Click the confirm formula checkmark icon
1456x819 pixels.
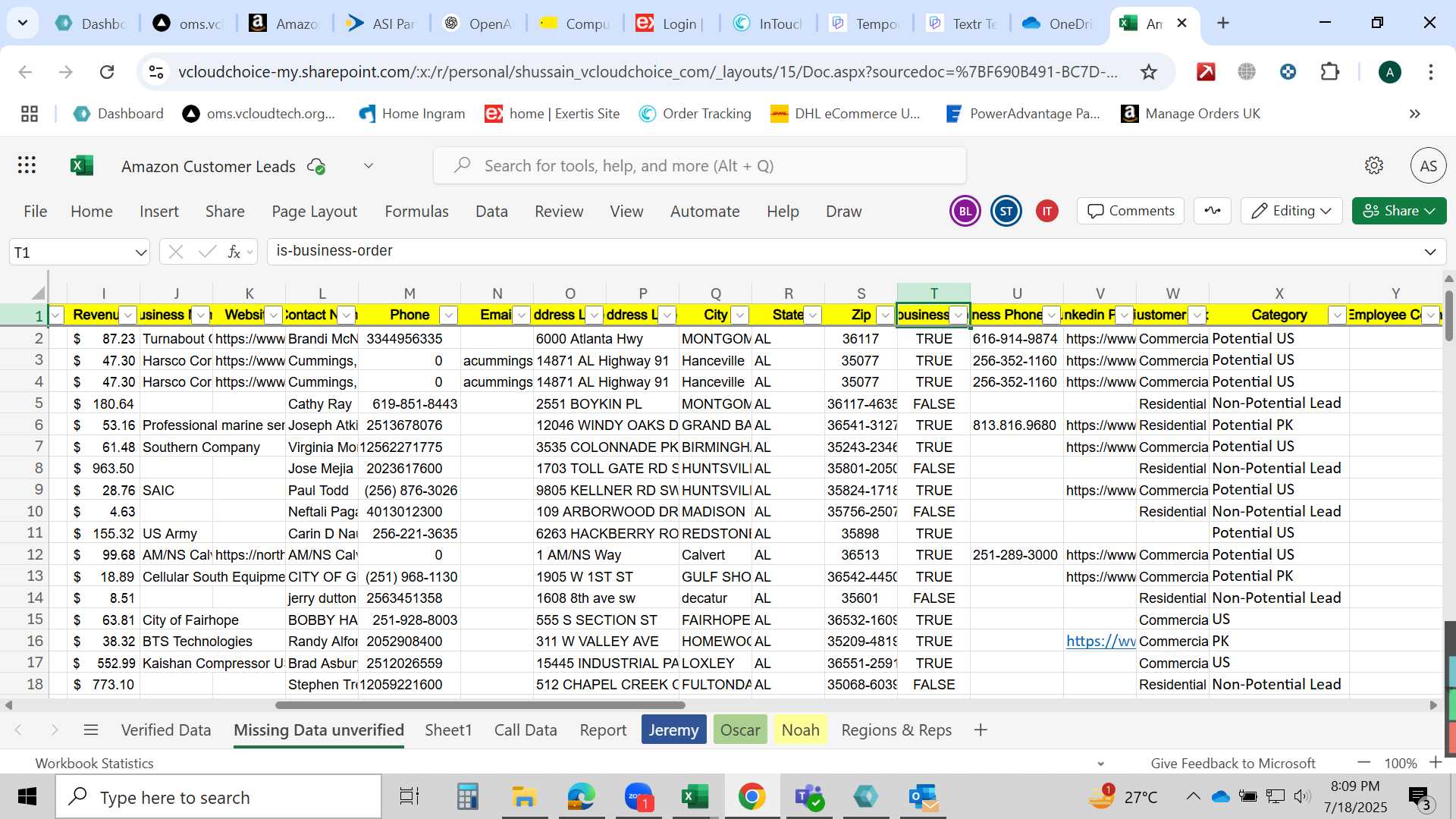[207, 252]
